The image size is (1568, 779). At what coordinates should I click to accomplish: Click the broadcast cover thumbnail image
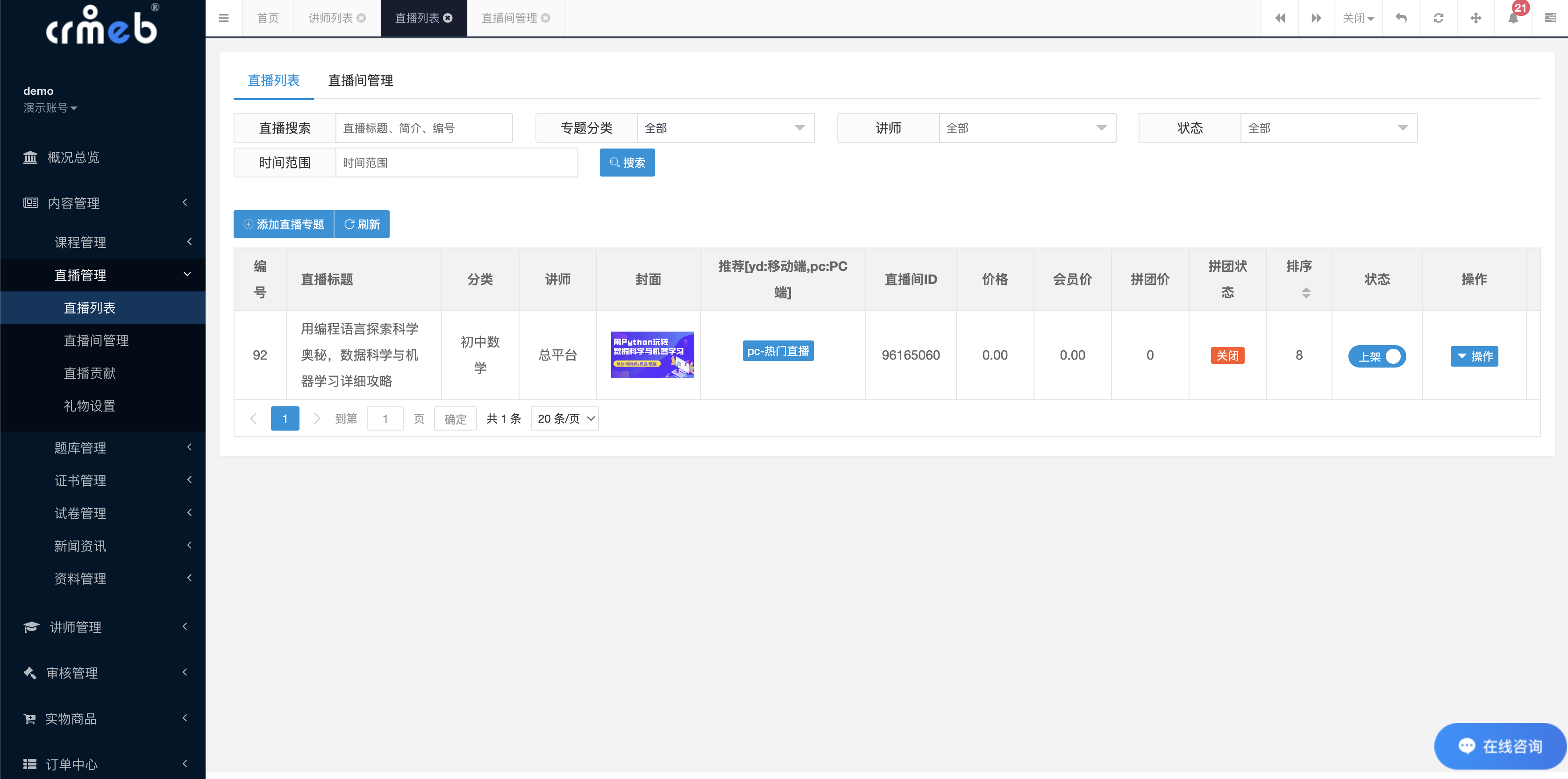click(x=651, y=354)
